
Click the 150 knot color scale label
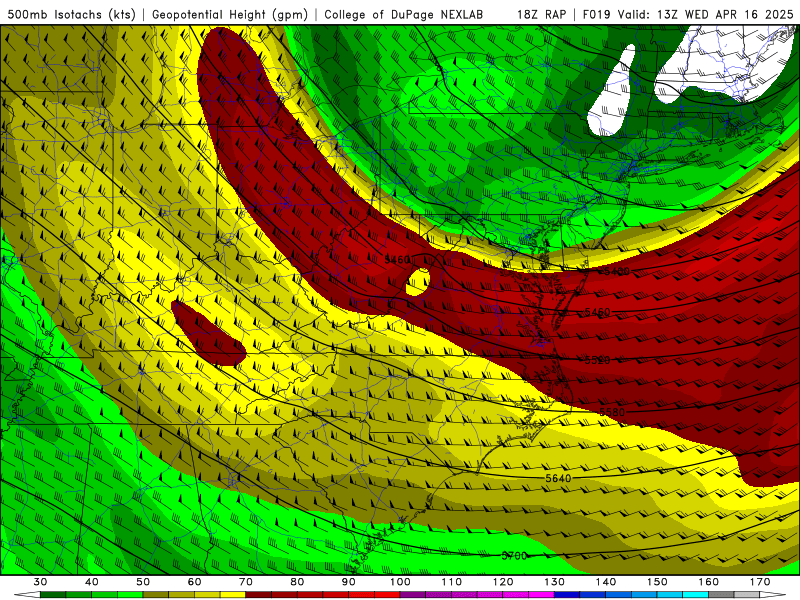pyautogui.click(x=657, y=582)
